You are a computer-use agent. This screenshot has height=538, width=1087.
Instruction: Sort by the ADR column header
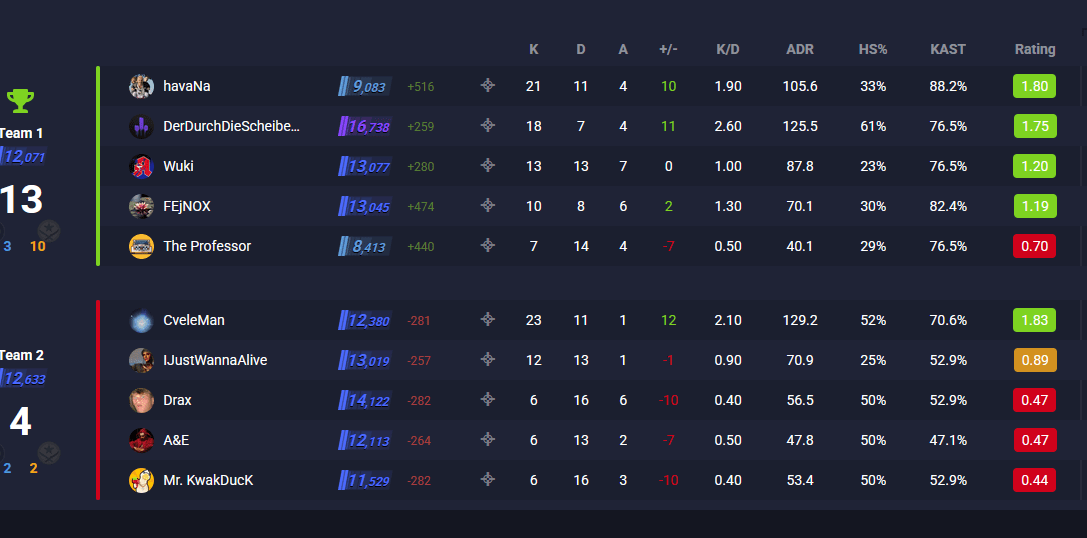pos(800,49)
